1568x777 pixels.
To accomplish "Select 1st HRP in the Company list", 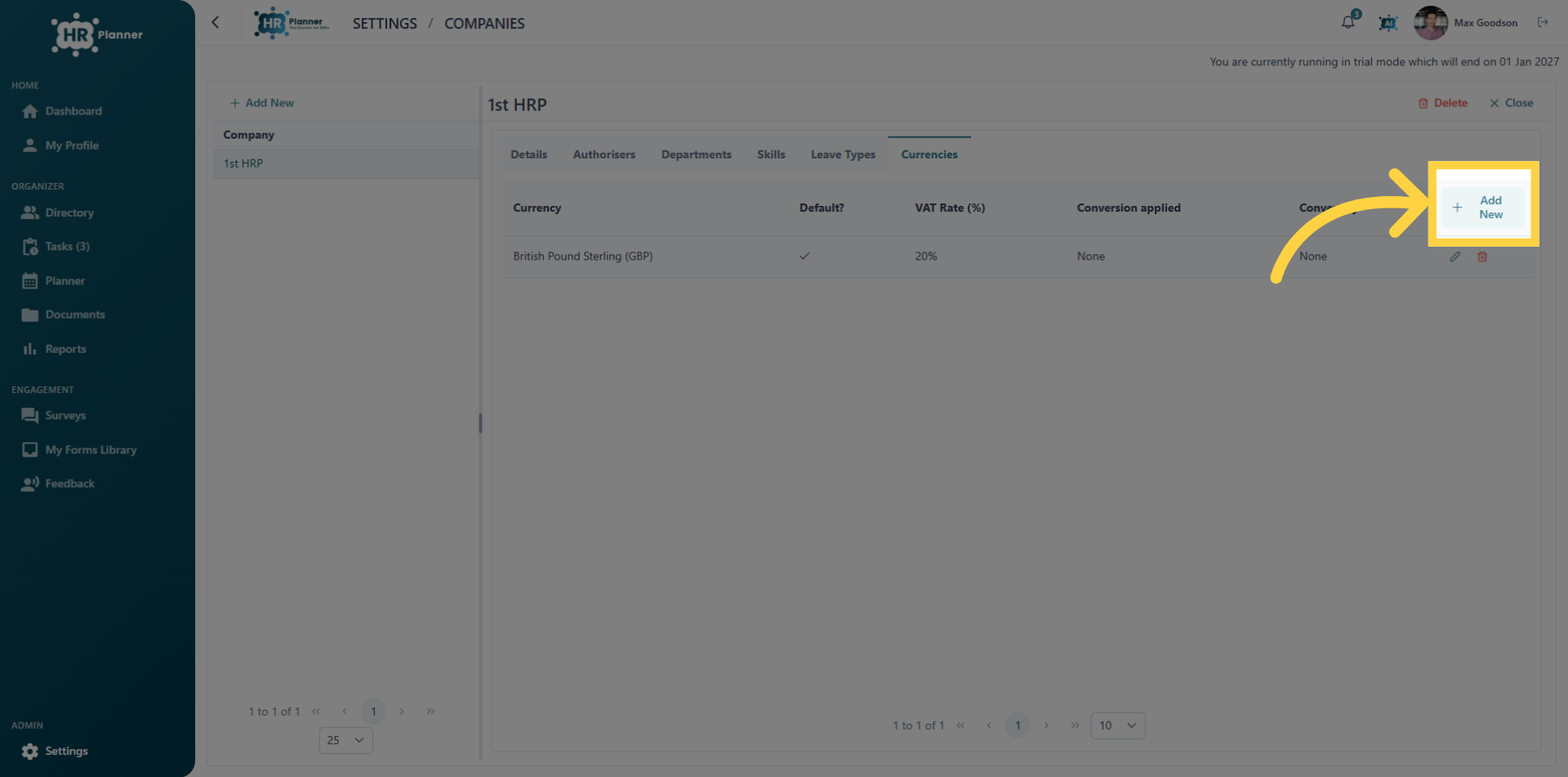I will 346,163.
